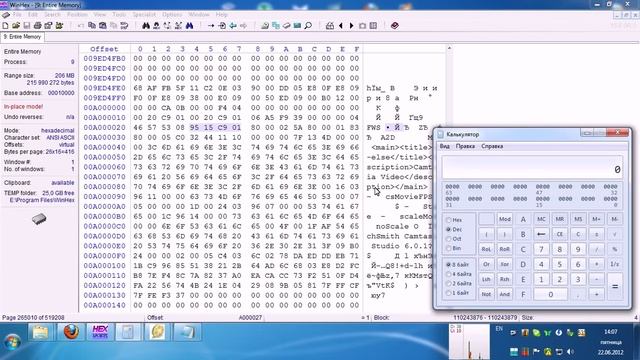Click the red book Help icon
The height and width of the screenshot is (360, 640).
click(x=395, y=26)
